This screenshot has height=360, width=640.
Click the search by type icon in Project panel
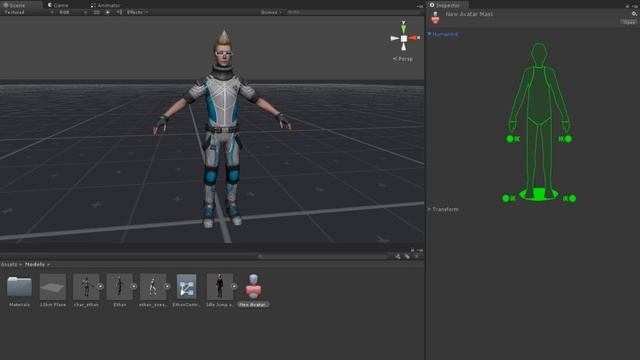point(398,256)
